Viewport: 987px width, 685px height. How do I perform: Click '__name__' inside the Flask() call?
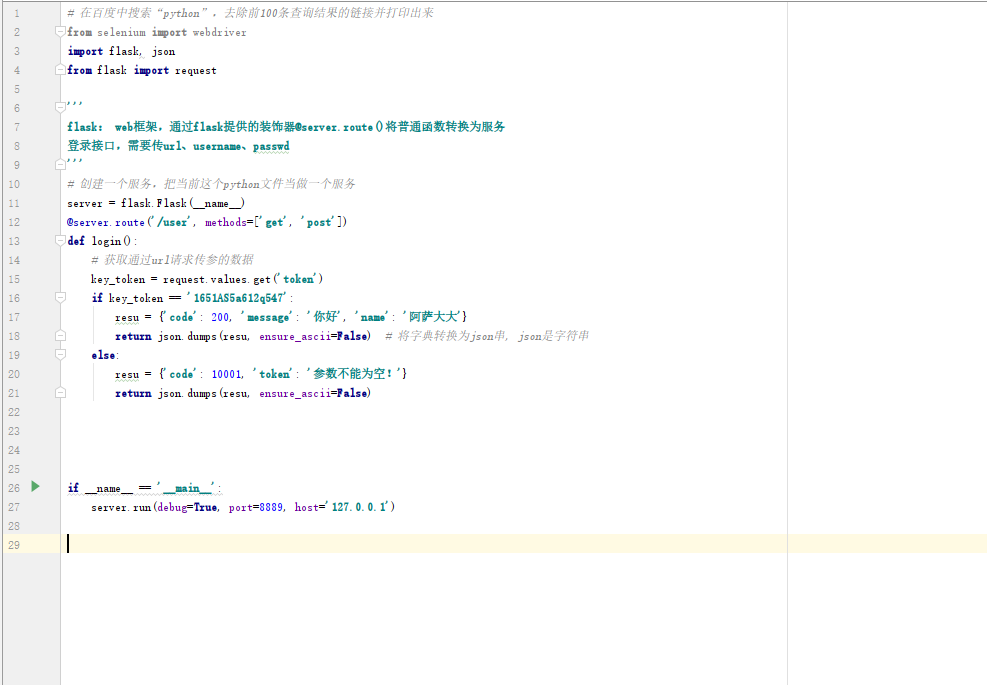pos(217,203)
